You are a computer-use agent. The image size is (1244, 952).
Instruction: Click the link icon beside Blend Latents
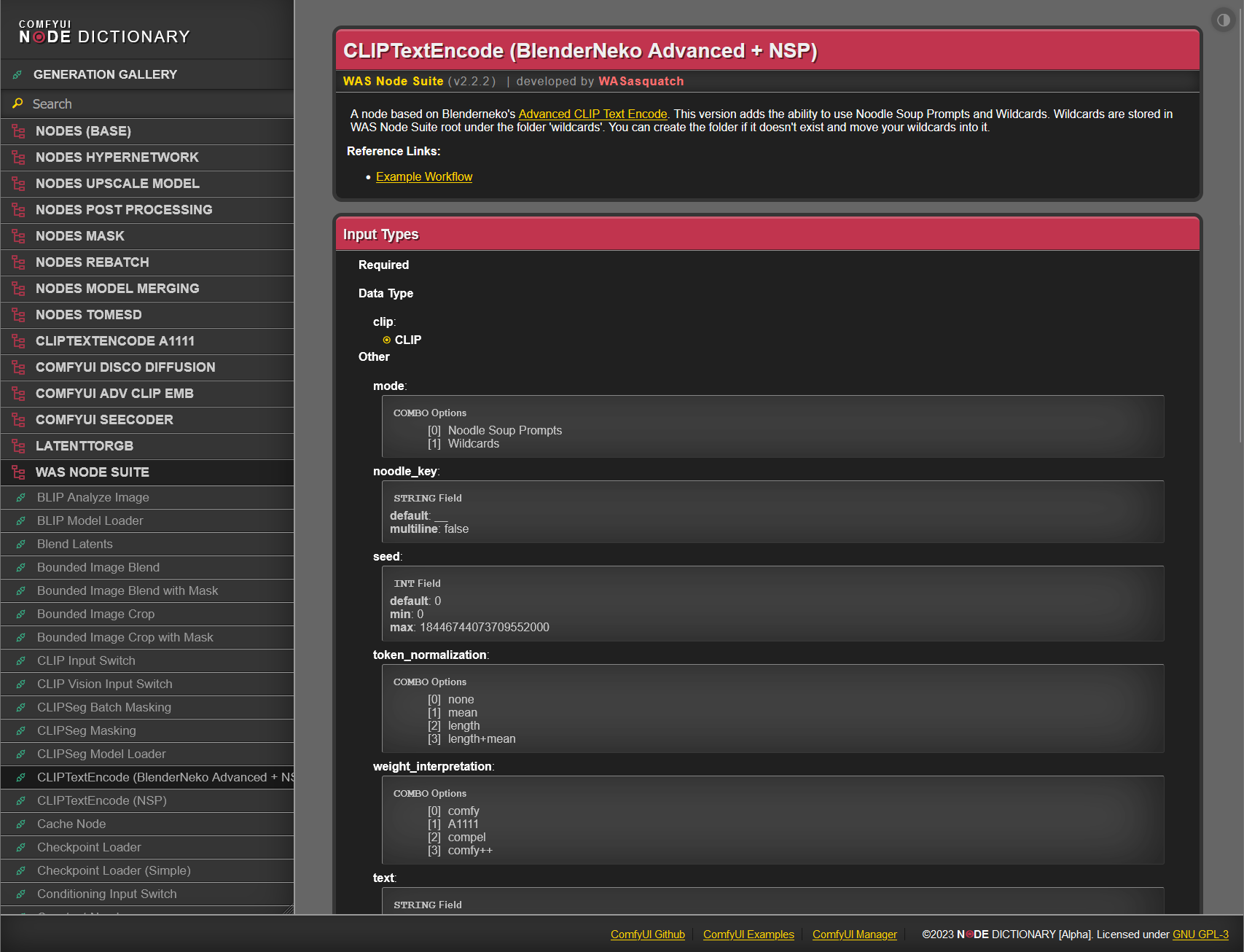[x=21, y=544]
